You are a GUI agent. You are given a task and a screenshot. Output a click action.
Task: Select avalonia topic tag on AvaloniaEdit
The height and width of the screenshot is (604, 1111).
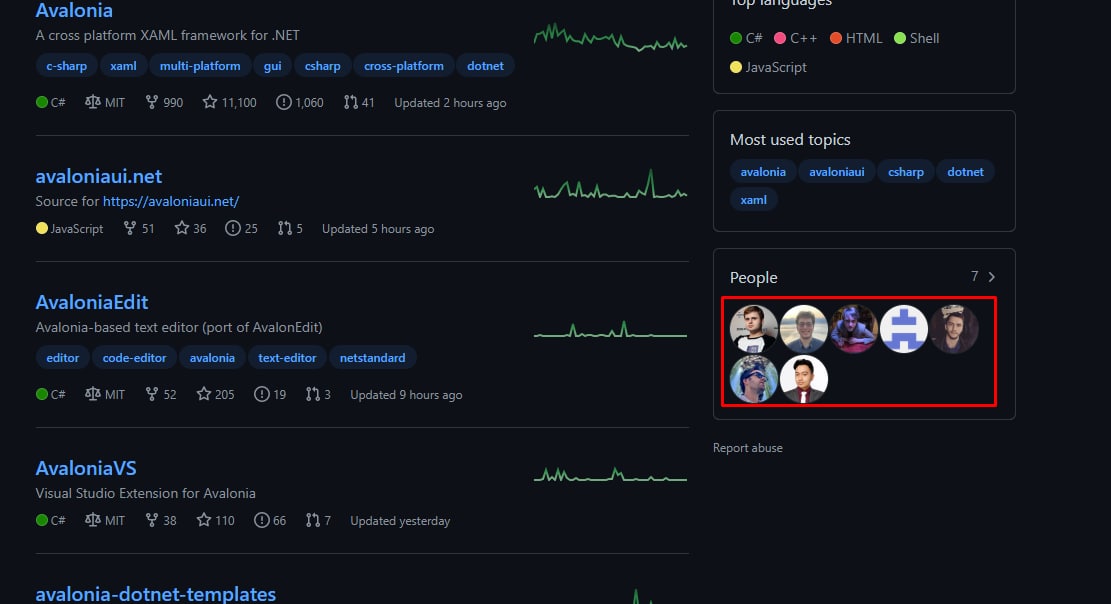212,358
